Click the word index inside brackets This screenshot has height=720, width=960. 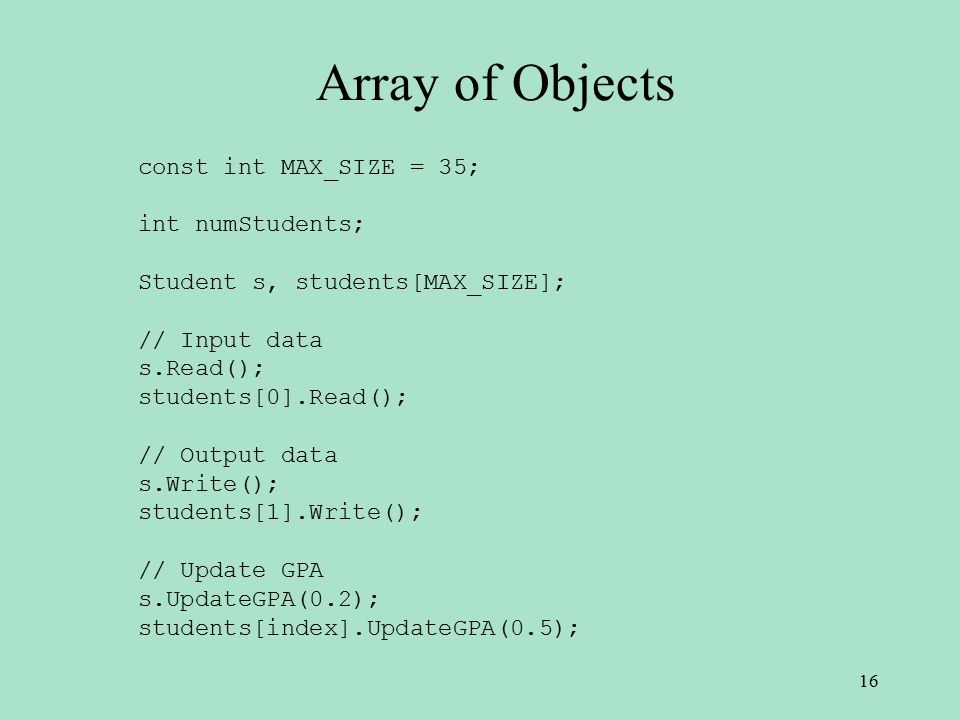302,628
